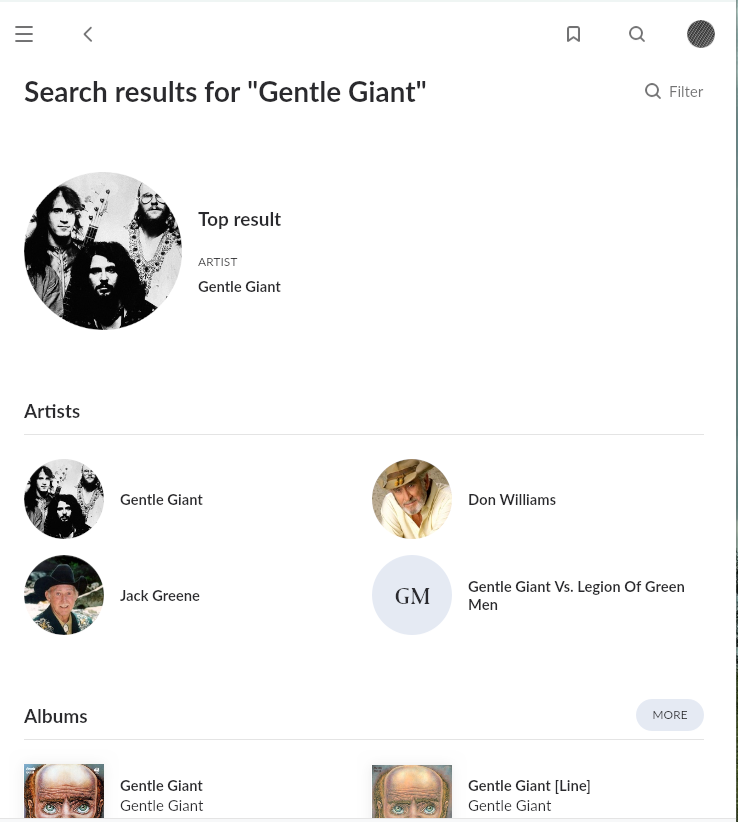Viewport: 738px width, 822px height.
Task: Select the Jack Greene artist photo
Action: [64, 595]
